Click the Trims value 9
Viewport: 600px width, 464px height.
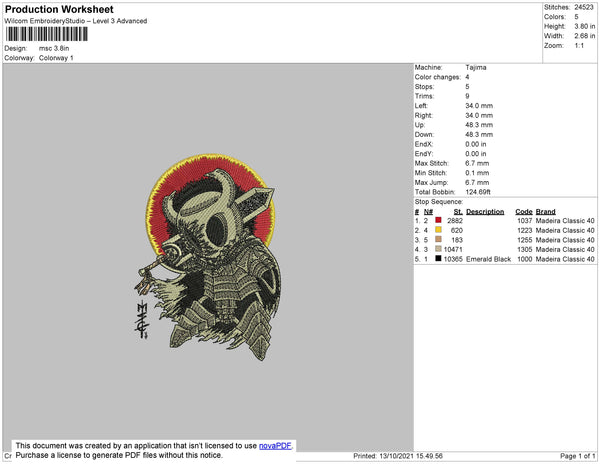467,96
